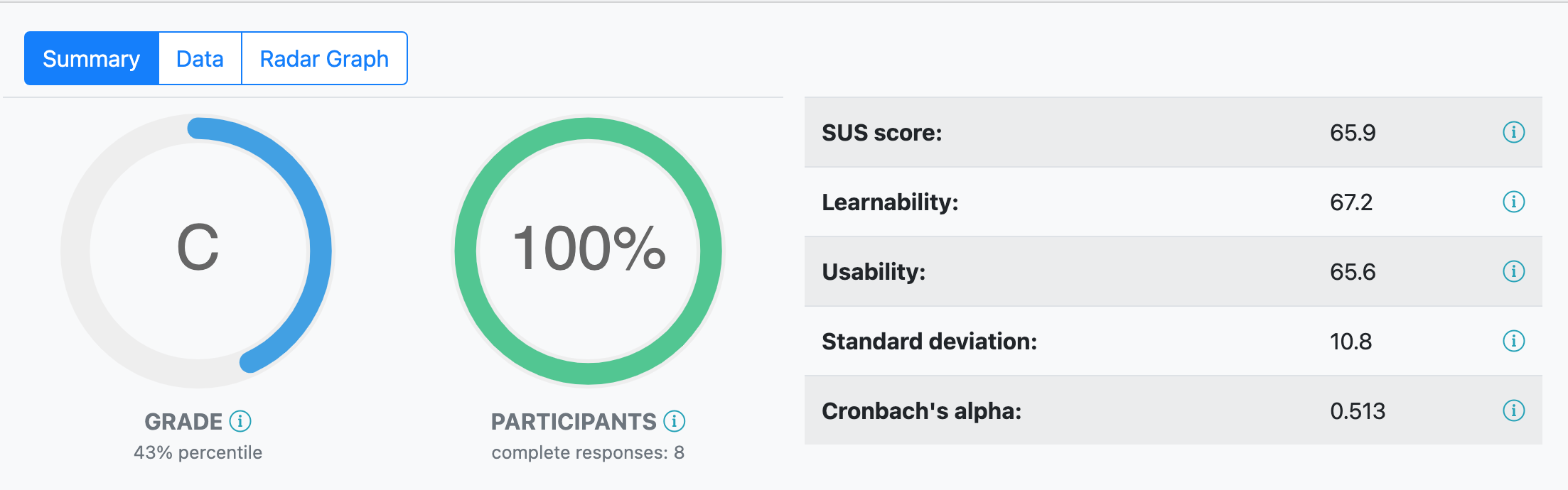Click the SUS score row label
1568x490 pixels.
pyautogui.click(x=881, y=133)
